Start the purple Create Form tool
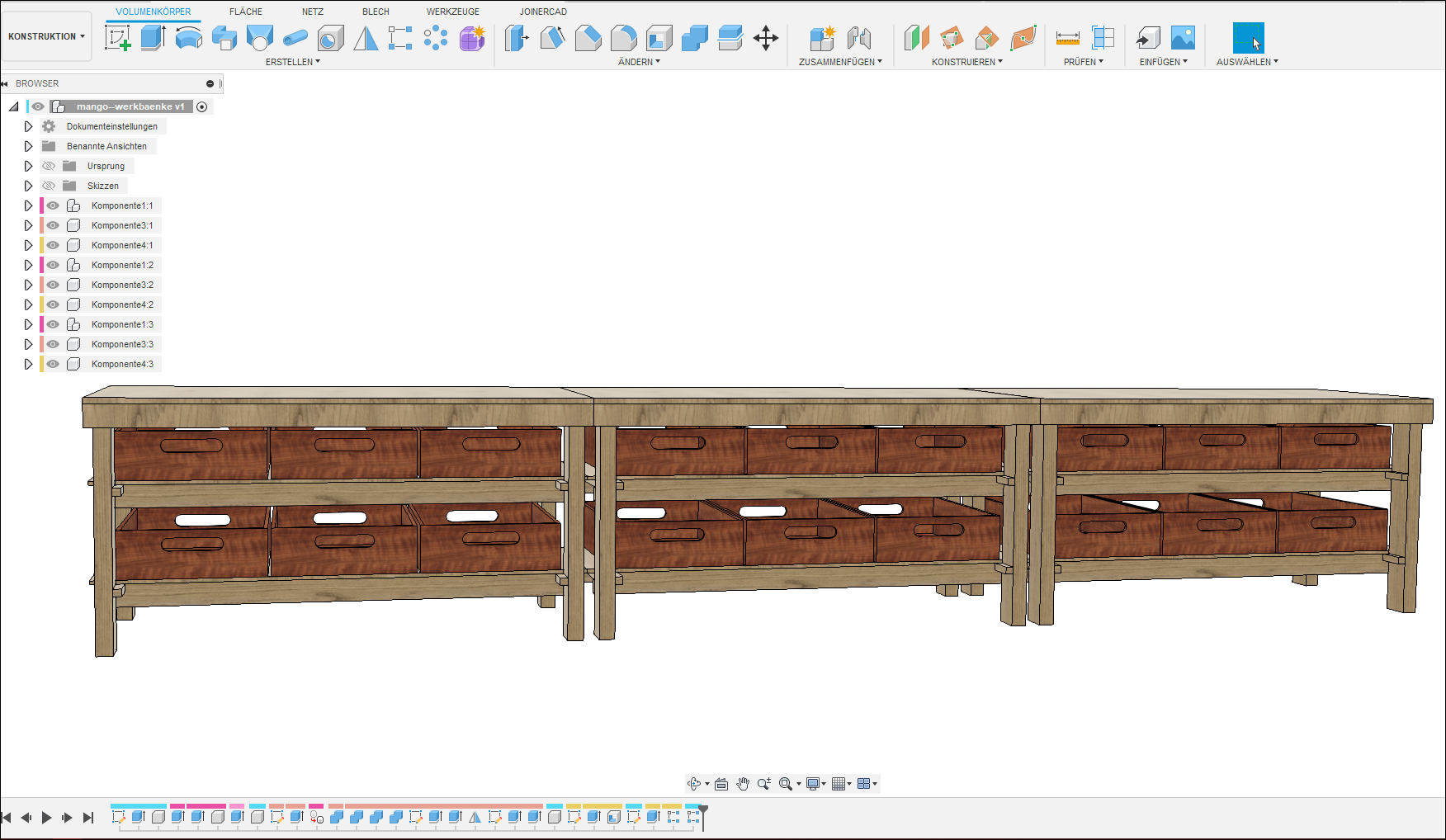This screenshot has height=840, width=1446. [472, 38]
